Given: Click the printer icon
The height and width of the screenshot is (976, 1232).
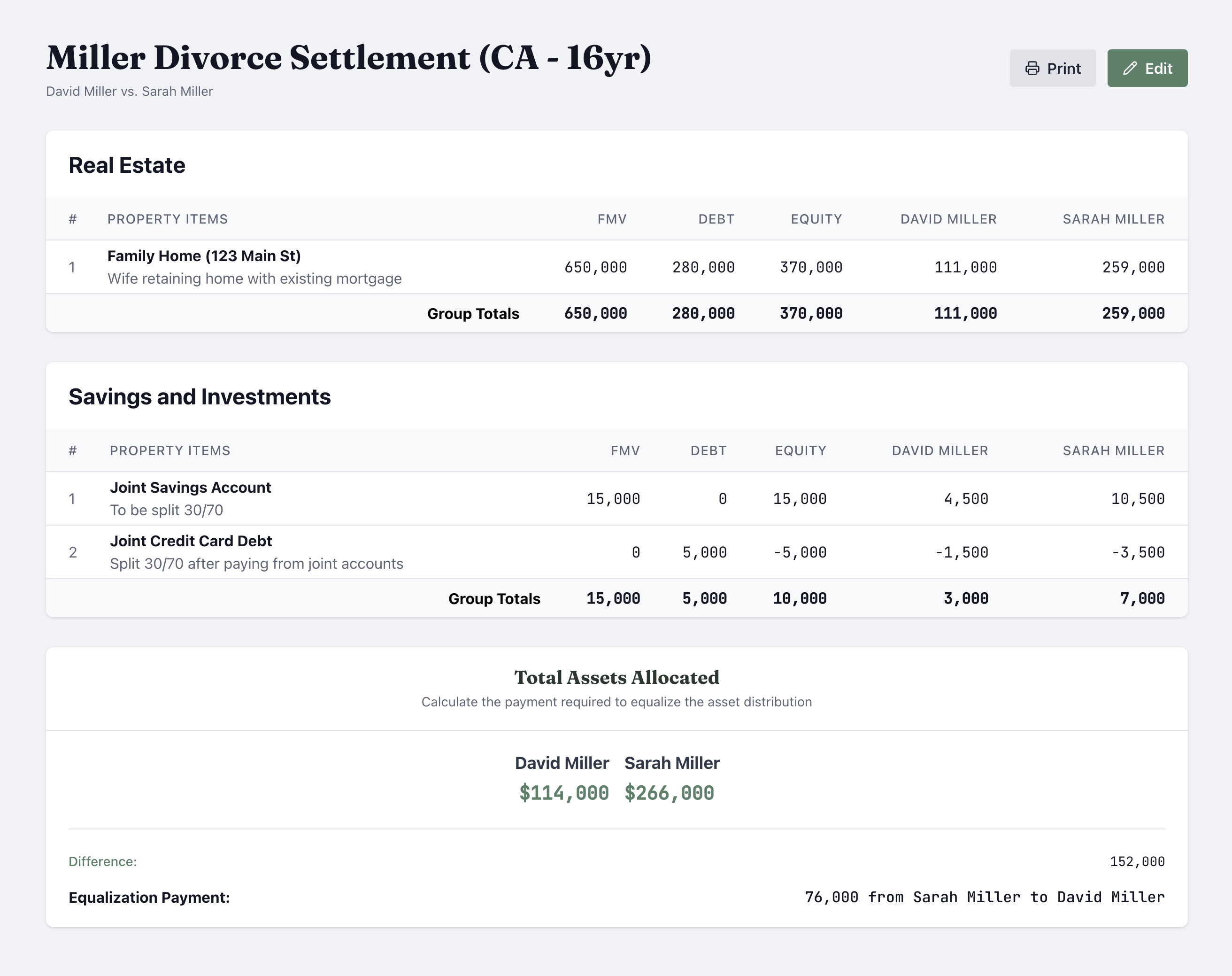Looking at the screenshot, I should pyautogui.click(x=1032, y=69).
